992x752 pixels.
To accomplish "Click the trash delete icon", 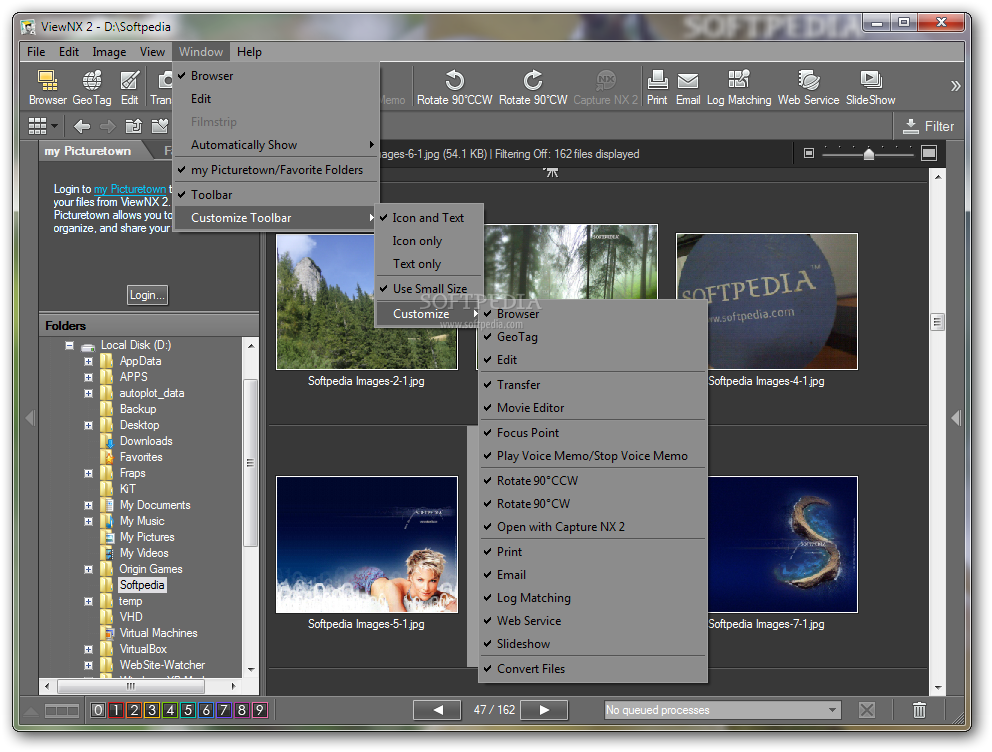I will tap(919, 710).
